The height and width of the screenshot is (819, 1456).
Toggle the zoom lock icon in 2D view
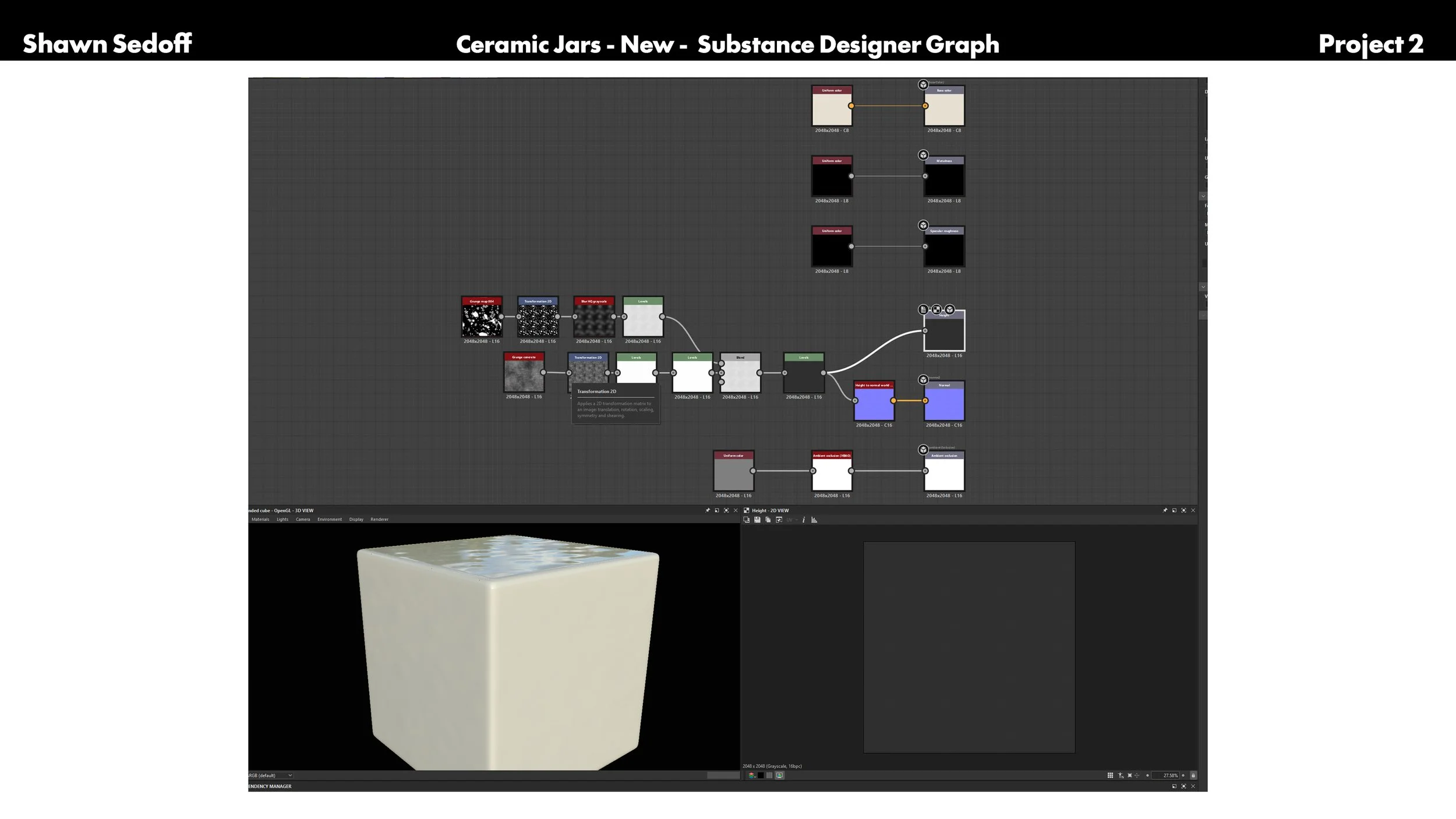(x=1193, y=775)
